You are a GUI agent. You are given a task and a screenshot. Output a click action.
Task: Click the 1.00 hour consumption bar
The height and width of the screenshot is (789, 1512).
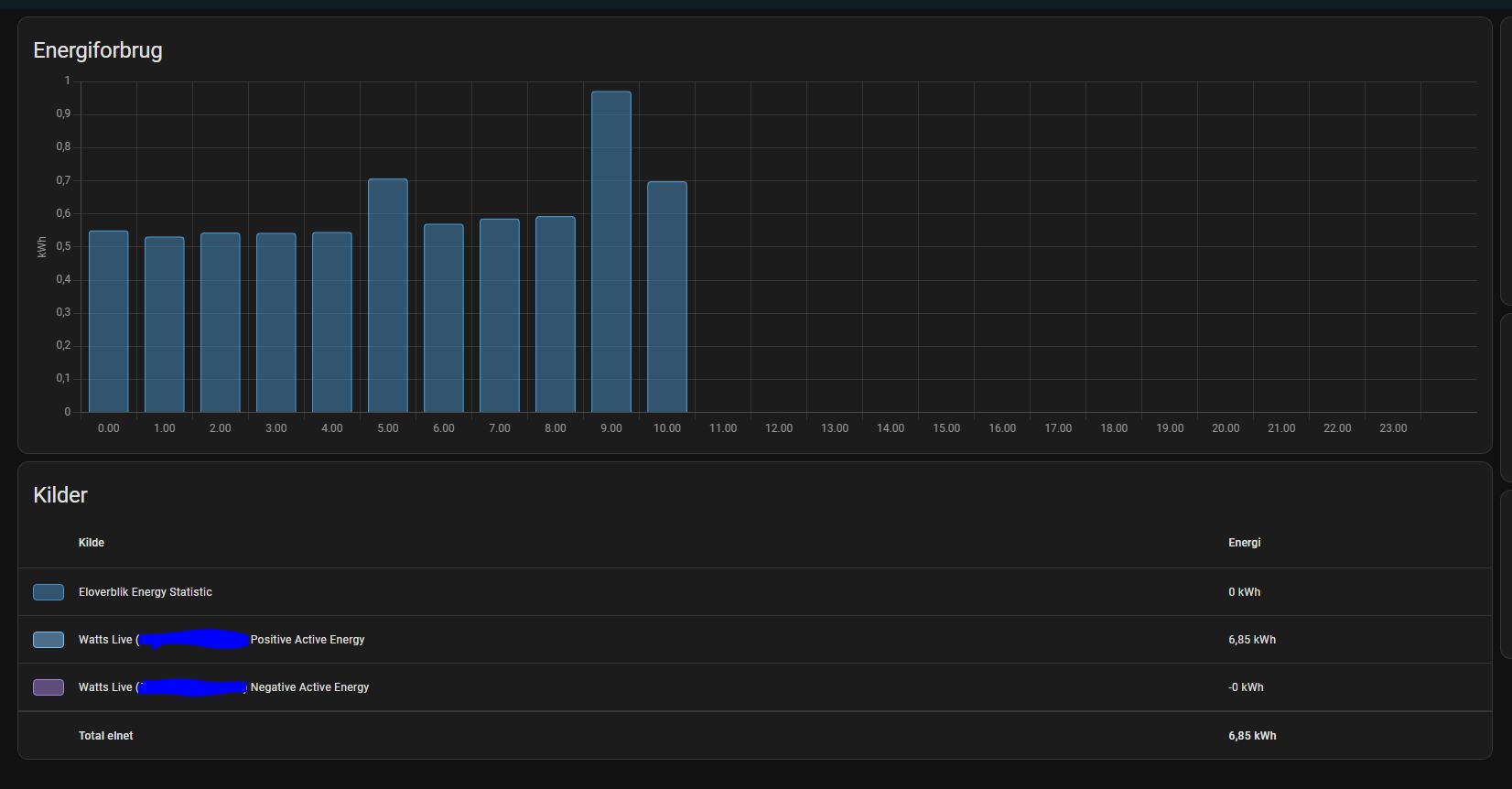point(164,325)
